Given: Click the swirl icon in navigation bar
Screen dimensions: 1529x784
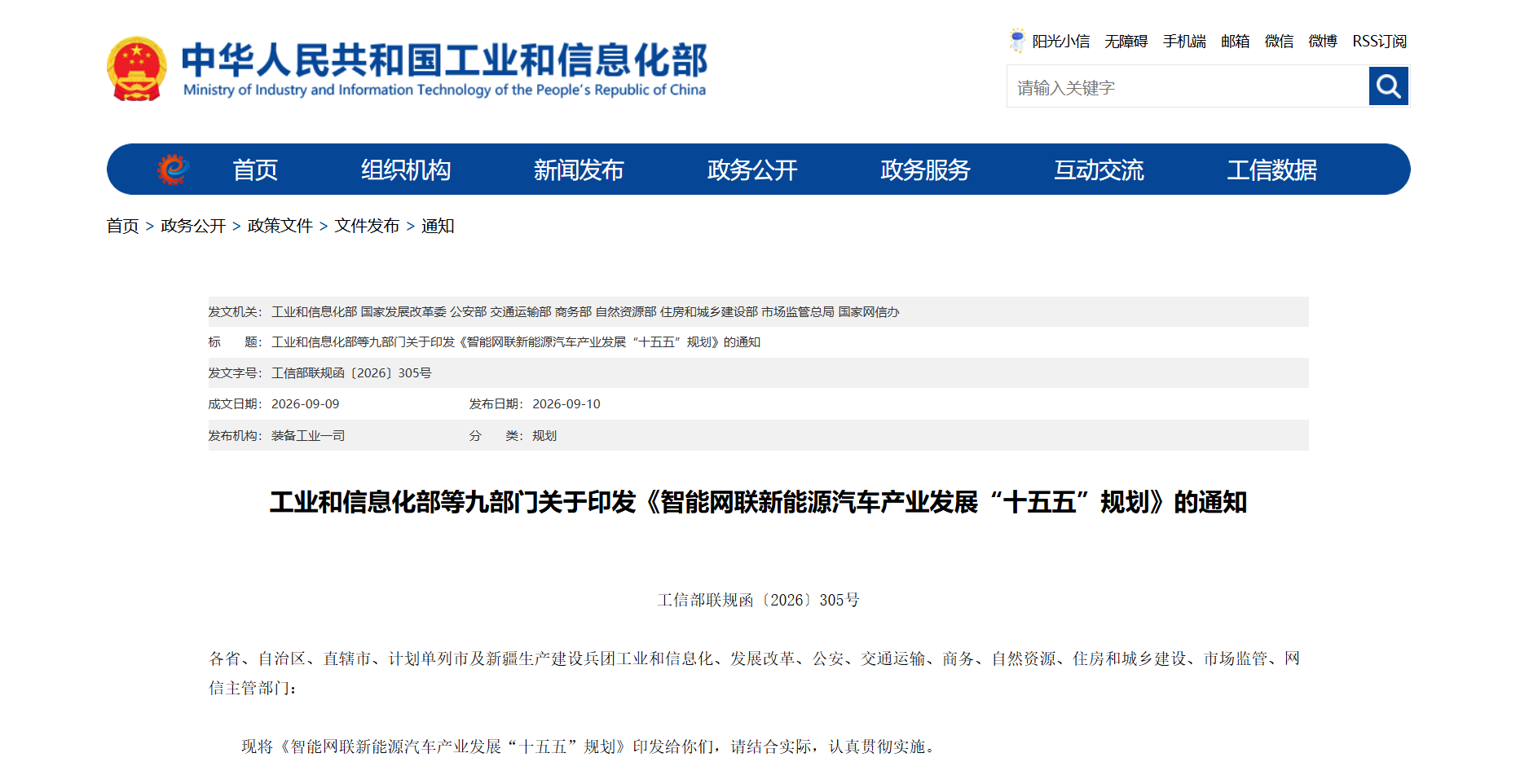Looking at the screenshot, I should pos(173,170).
